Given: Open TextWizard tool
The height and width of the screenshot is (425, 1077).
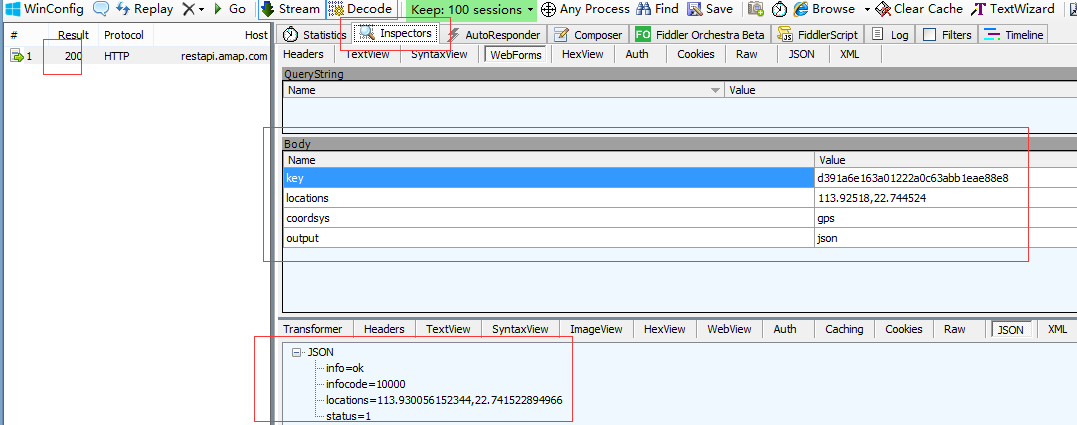Looking at the screenshot, I should click(1013, 9).
